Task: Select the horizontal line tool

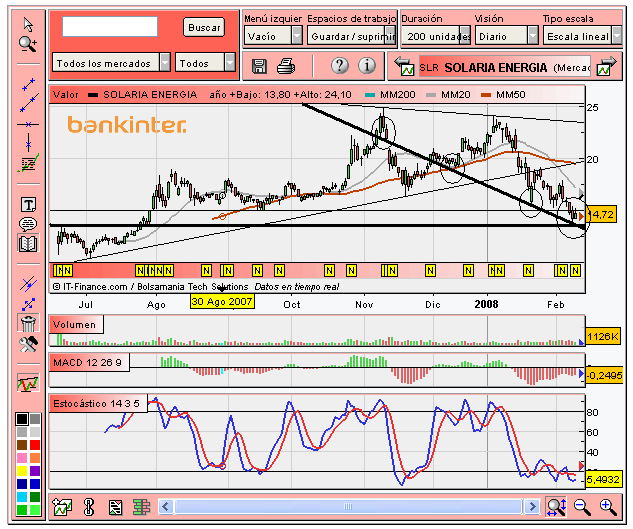Action: pyautogui.click(x=28, y=124)
